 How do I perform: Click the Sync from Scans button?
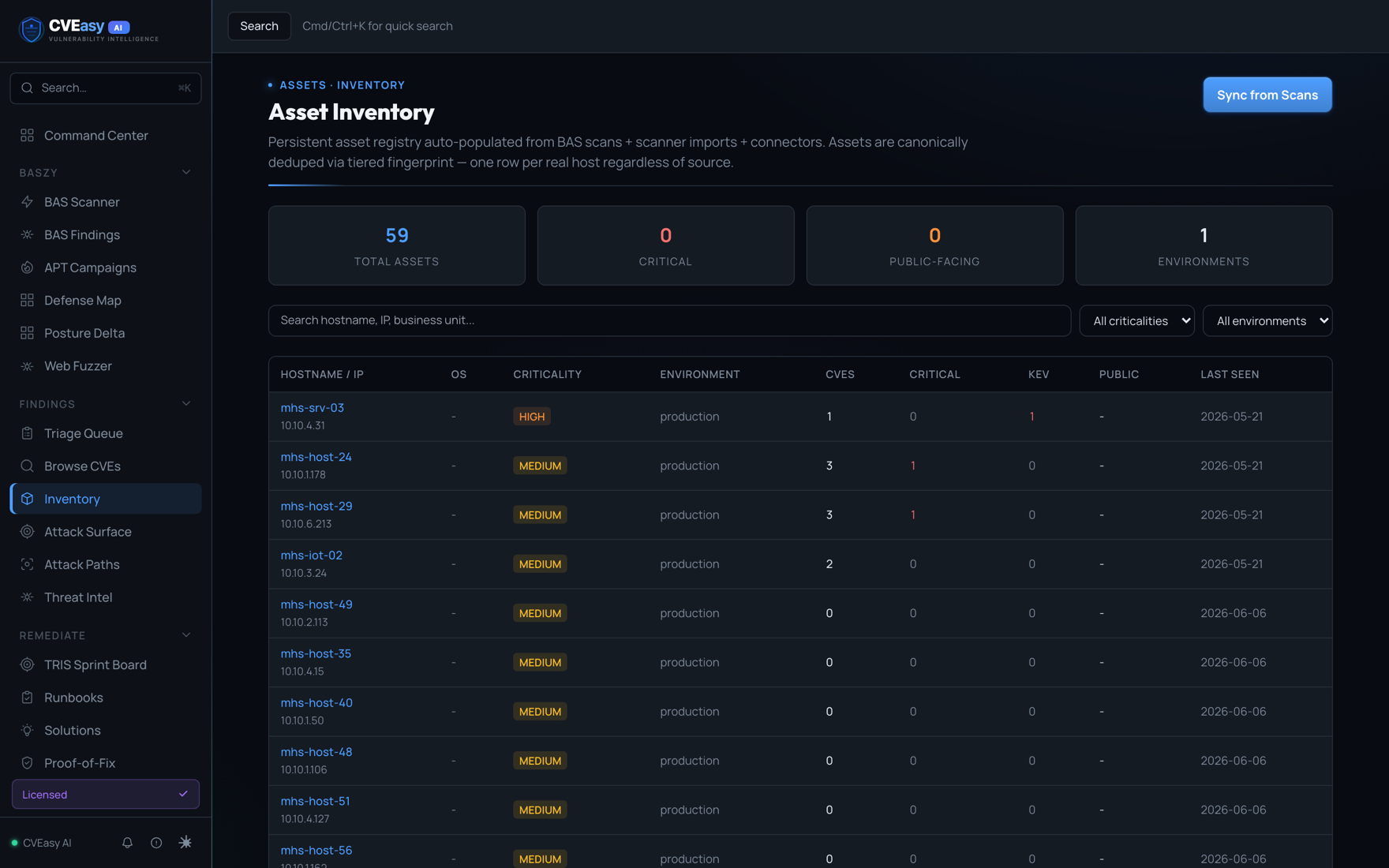[x=1267, y=95]
